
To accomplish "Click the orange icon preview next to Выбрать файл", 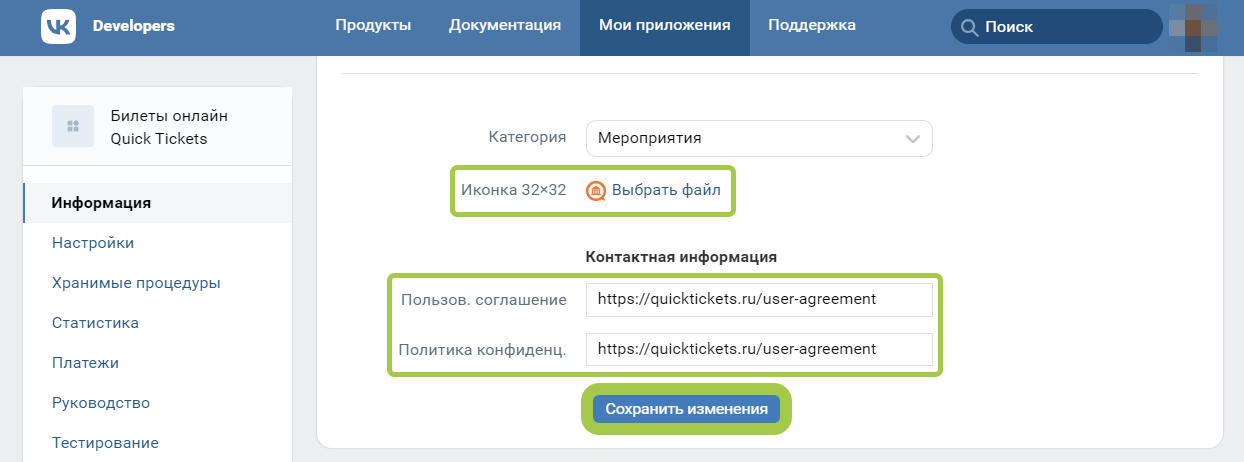I will (x=596, y=190).
